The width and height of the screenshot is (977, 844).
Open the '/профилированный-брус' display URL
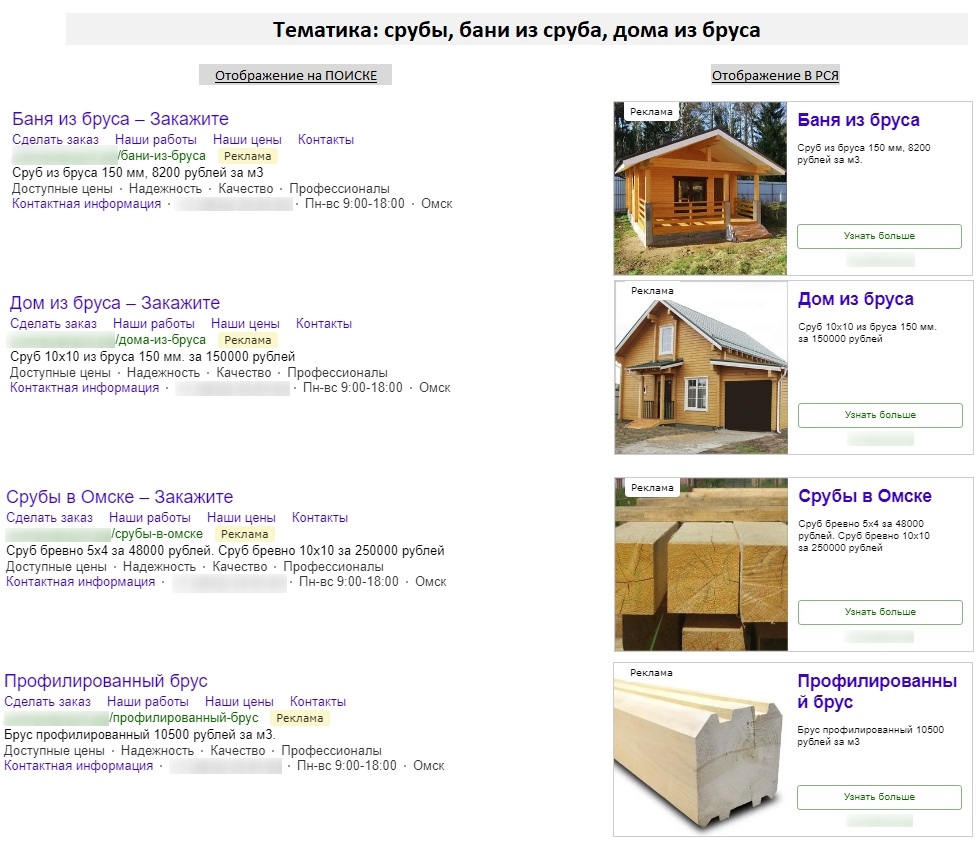pos(184,718)
